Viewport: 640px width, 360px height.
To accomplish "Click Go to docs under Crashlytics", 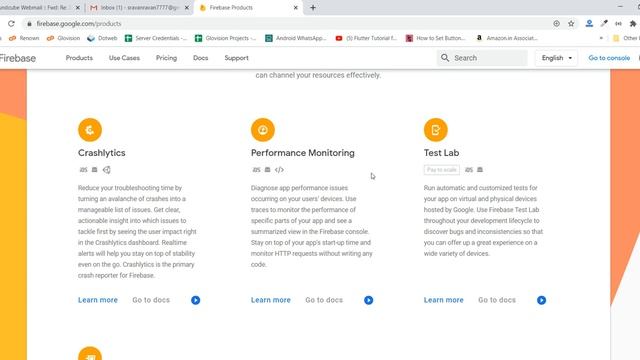I will point(151,300).
